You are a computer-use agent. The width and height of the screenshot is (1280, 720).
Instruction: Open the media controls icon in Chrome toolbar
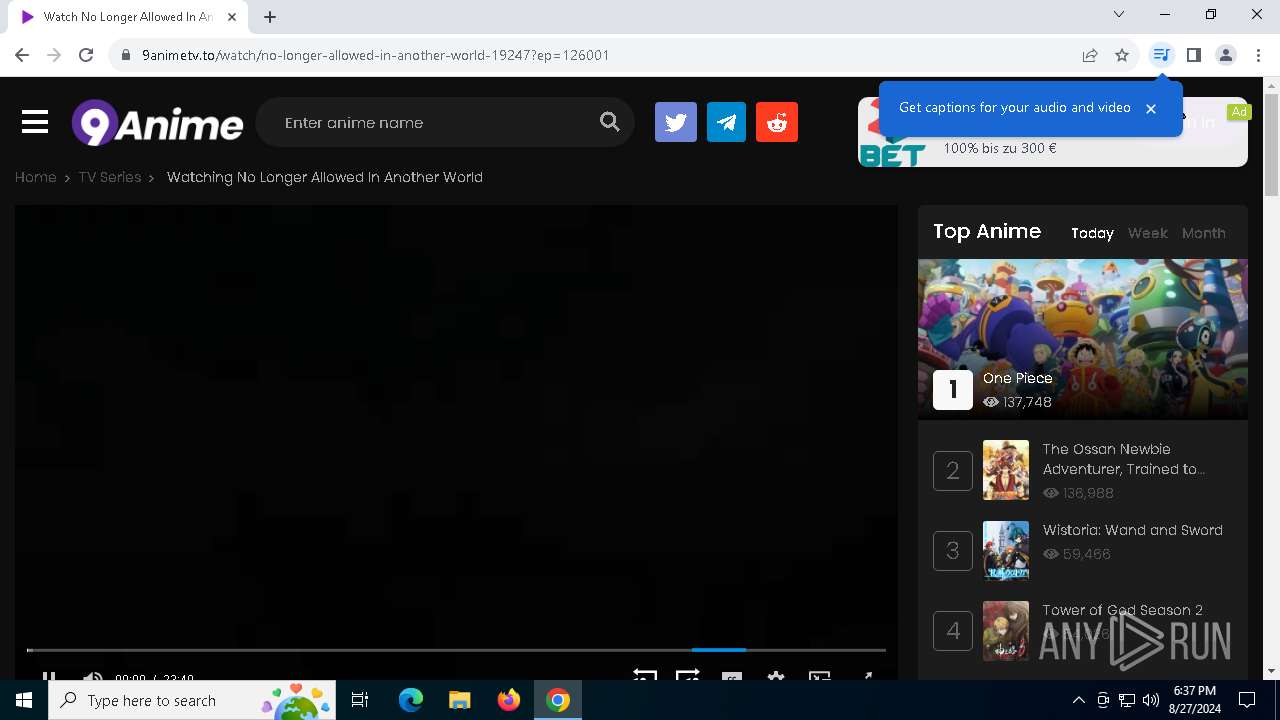click(1161, 55)
